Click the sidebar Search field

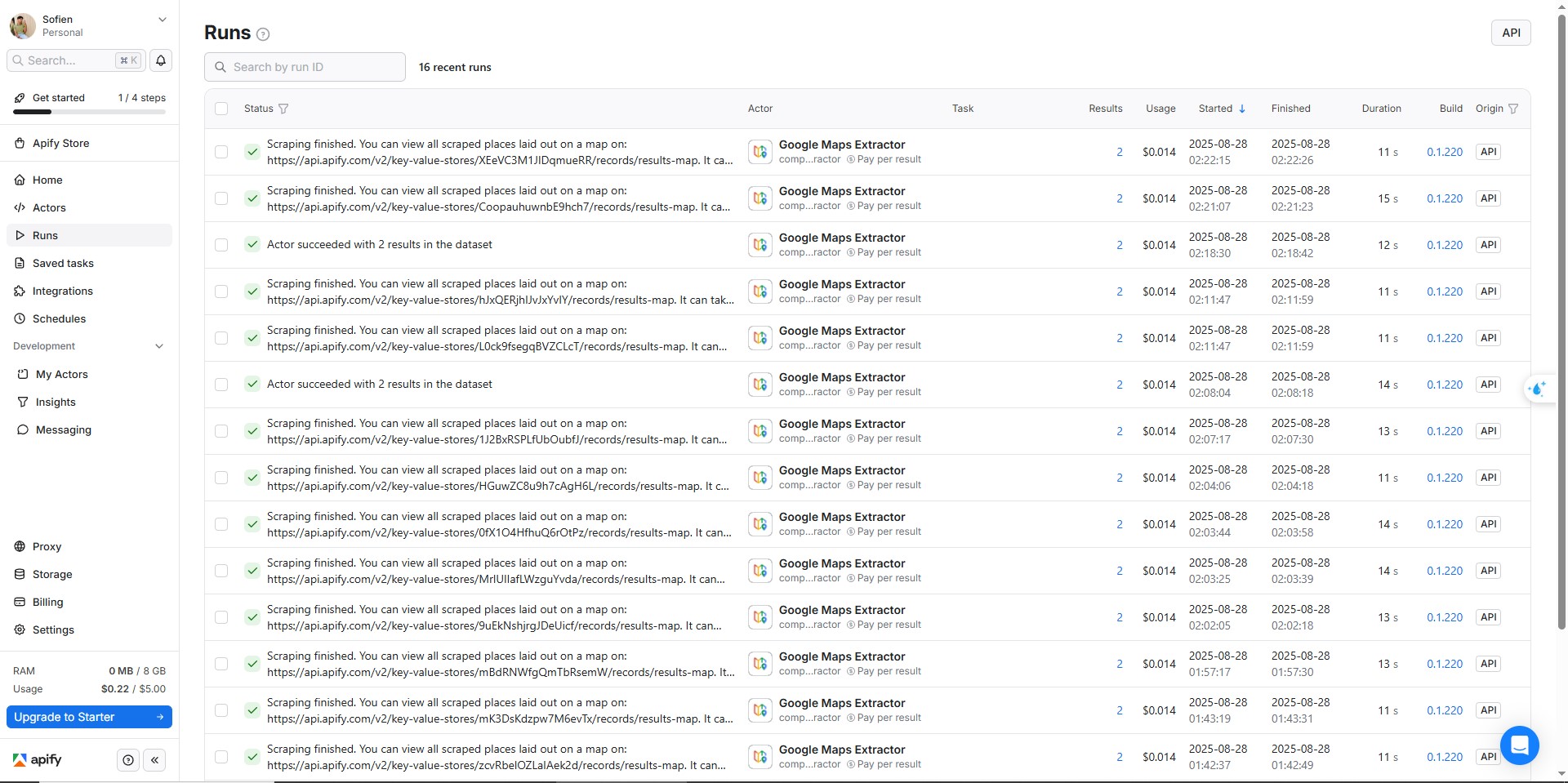point(76,60)
